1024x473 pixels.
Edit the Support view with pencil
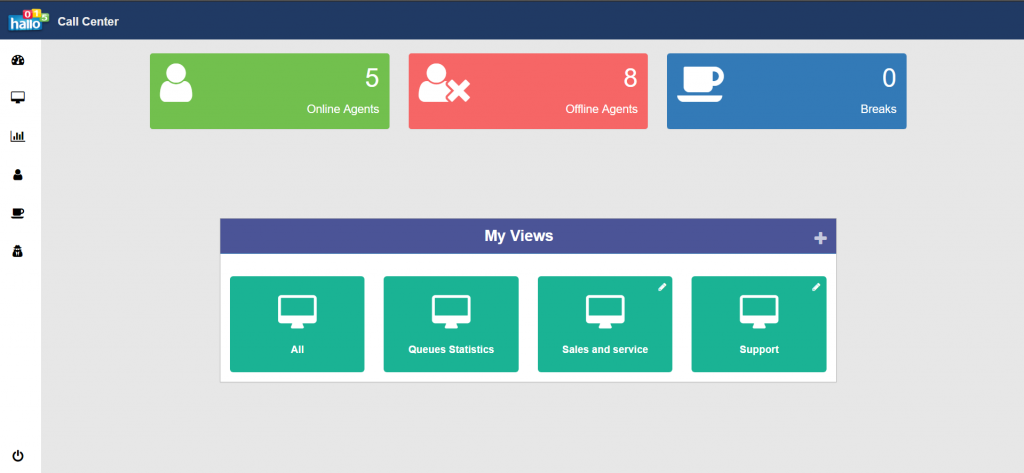tap(816, 287)
